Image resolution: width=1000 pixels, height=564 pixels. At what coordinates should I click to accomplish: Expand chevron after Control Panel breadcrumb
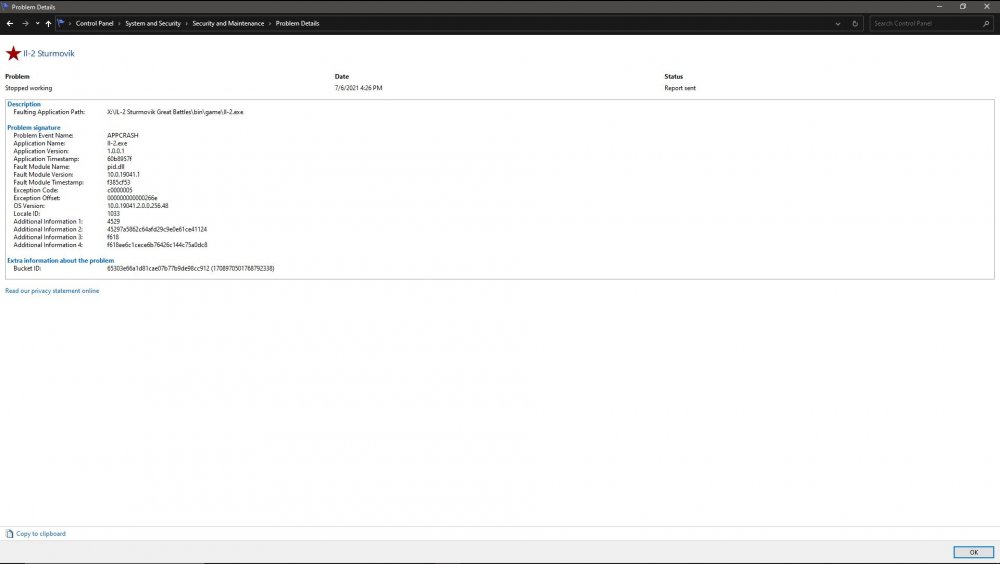(x=119, y=23)
